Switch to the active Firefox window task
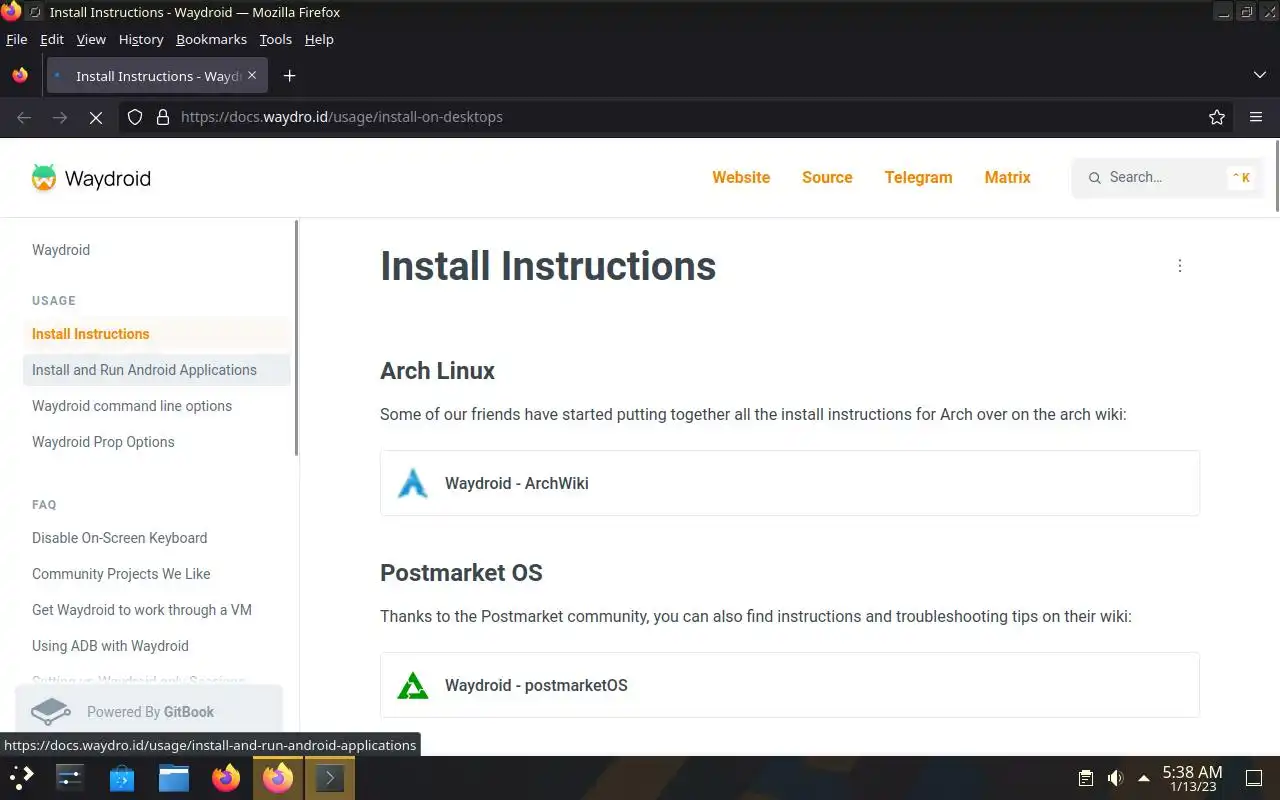The image size is (1280, 800). click(278, 778)
